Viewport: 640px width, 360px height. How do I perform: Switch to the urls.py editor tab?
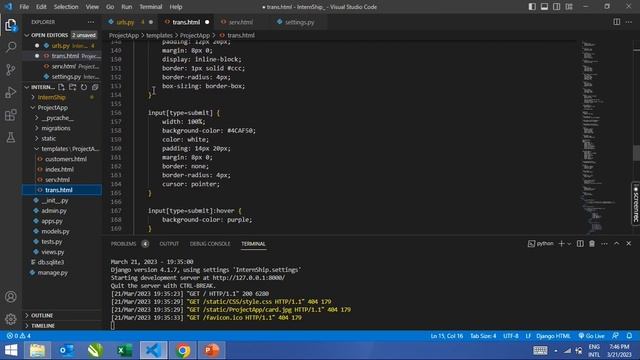coord(125,22)
